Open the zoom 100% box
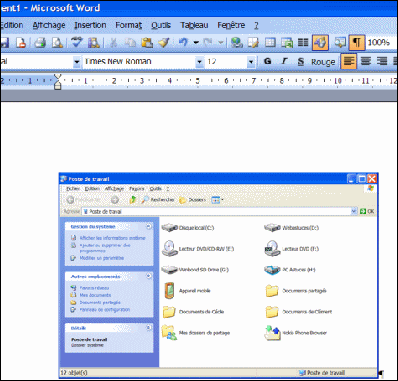Screen dimensions: 398x381 tap(382, 43)
